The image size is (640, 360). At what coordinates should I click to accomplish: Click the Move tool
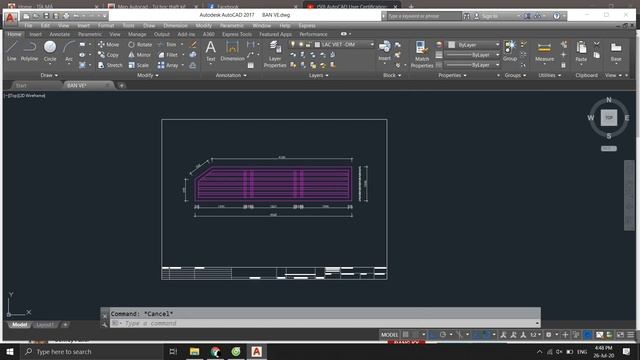pyautogui.click(x=109, y=44)
